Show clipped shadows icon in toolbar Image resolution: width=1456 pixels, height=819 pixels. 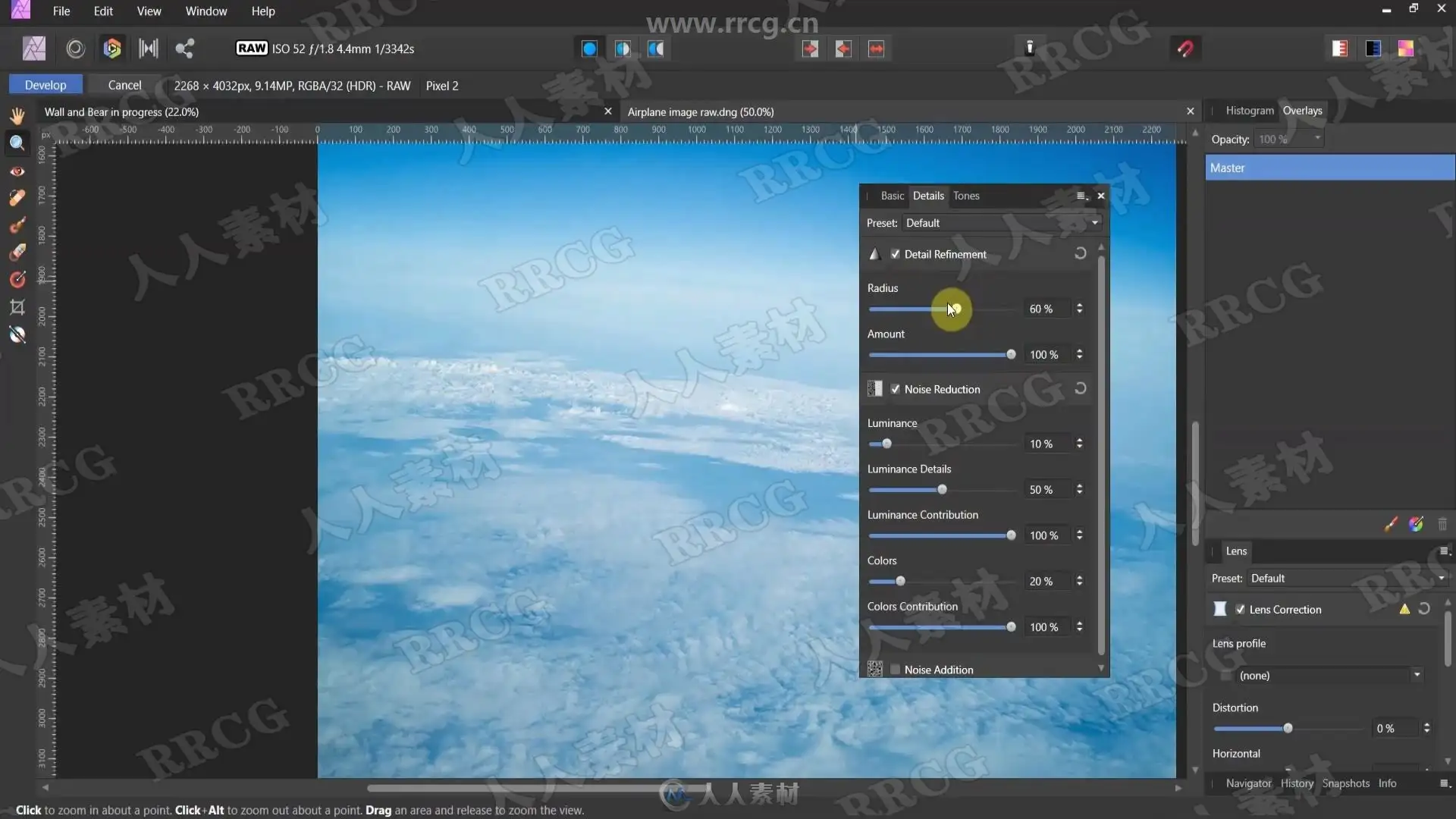[1373, 49]
